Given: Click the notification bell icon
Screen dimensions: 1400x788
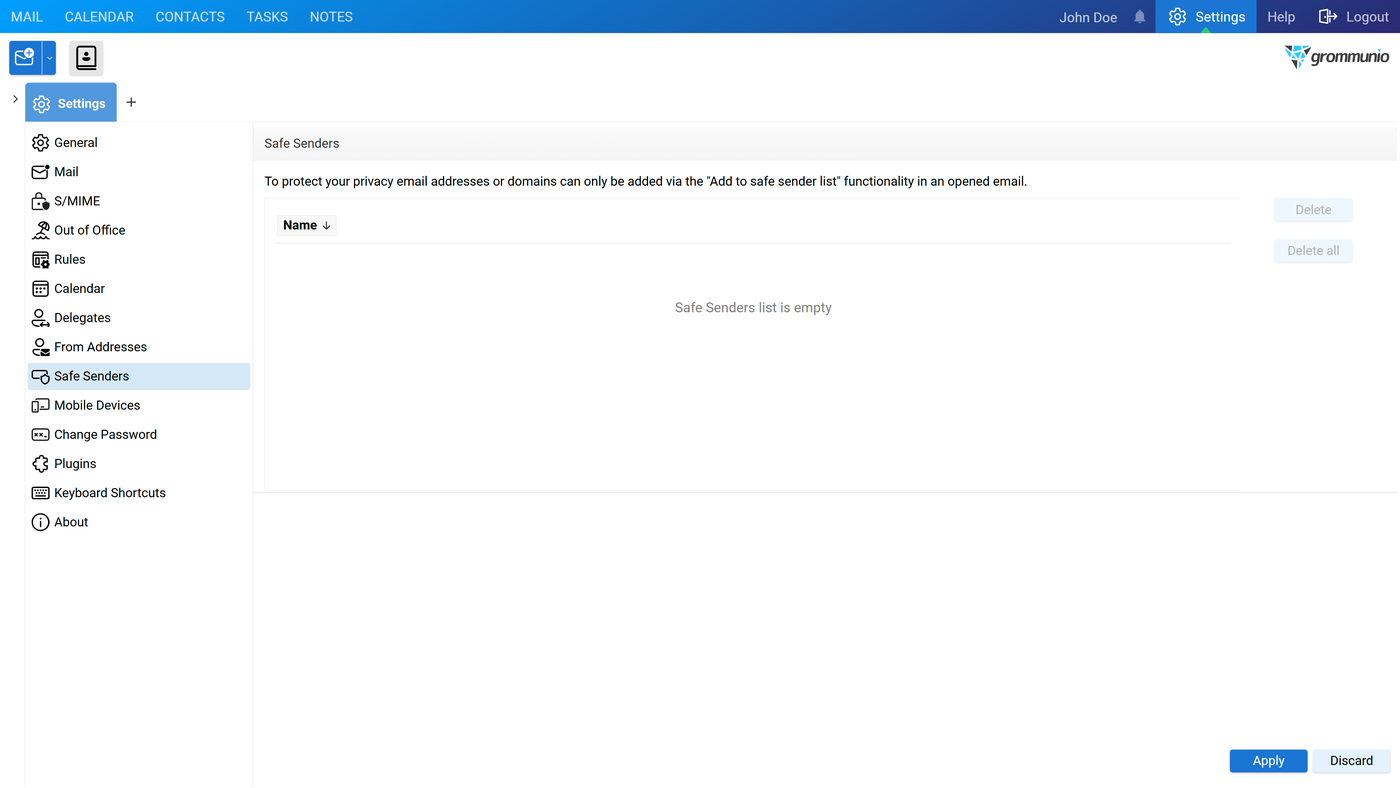Looking at the screenshot, I should tap(1140, 17).
